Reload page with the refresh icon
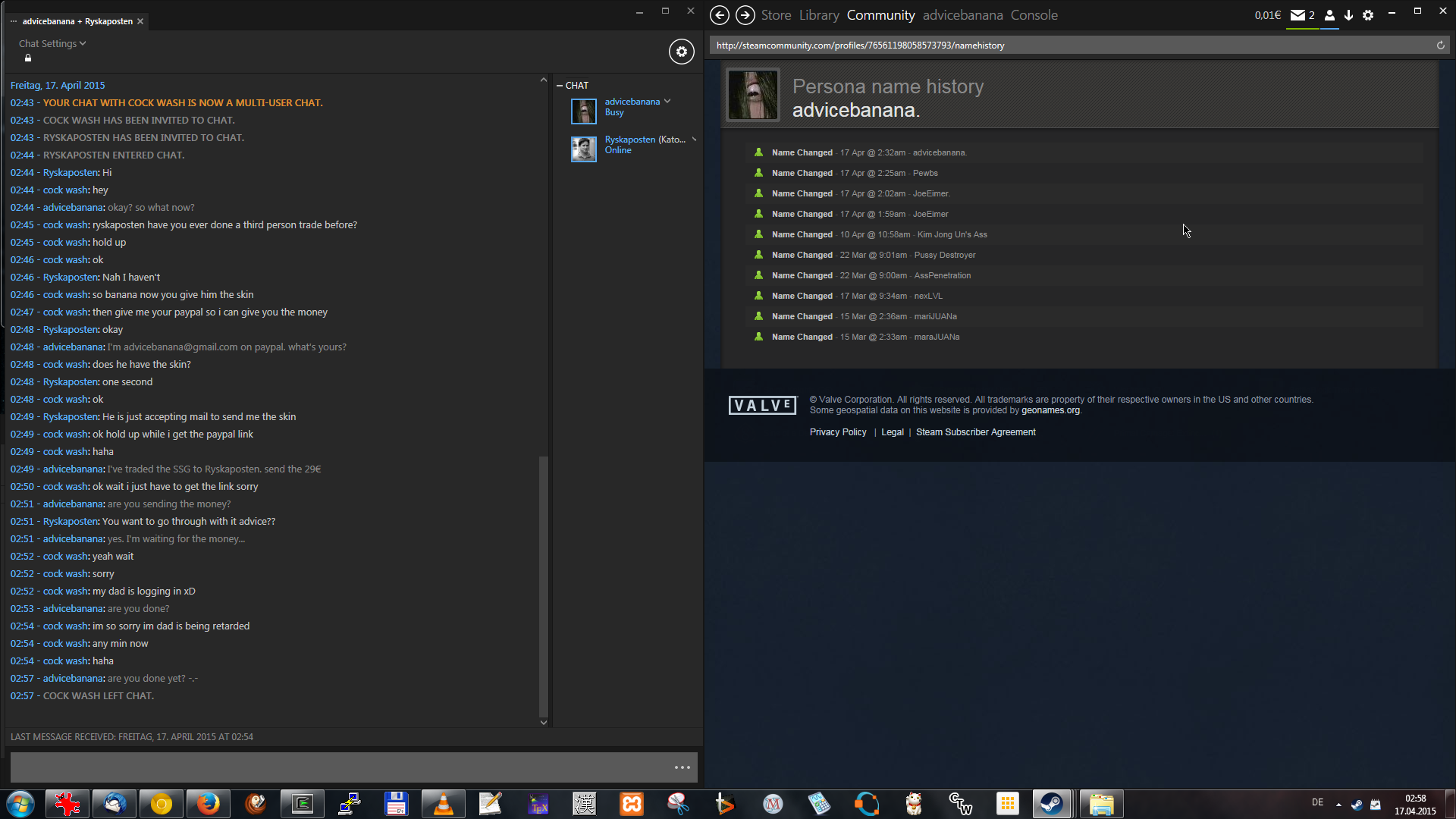 click(x=1440, y=45)
